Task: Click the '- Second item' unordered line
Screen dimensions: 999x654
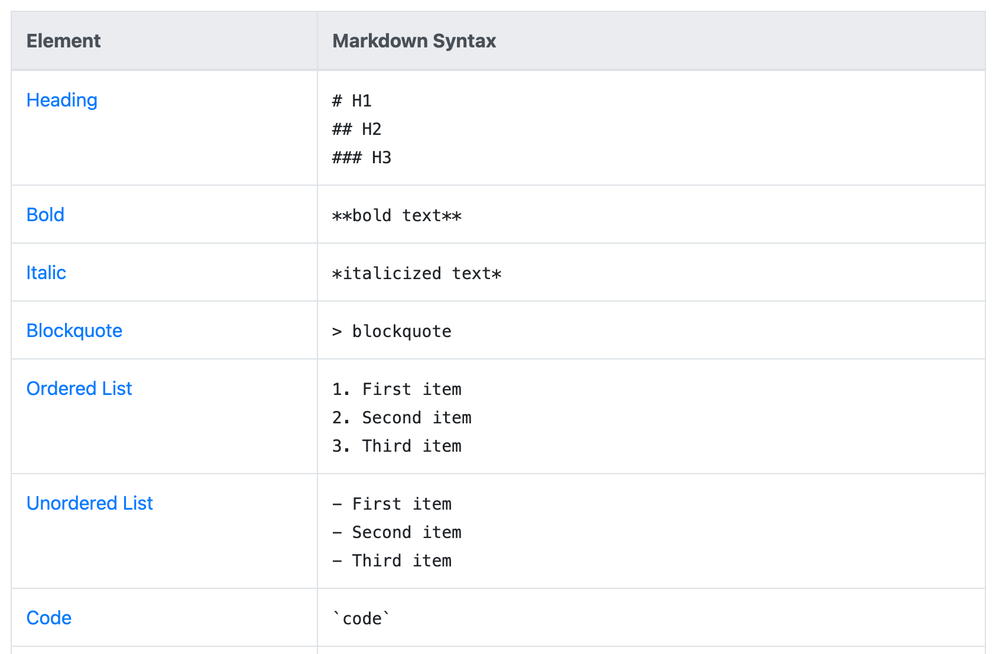Action: (x=397, y=533)
